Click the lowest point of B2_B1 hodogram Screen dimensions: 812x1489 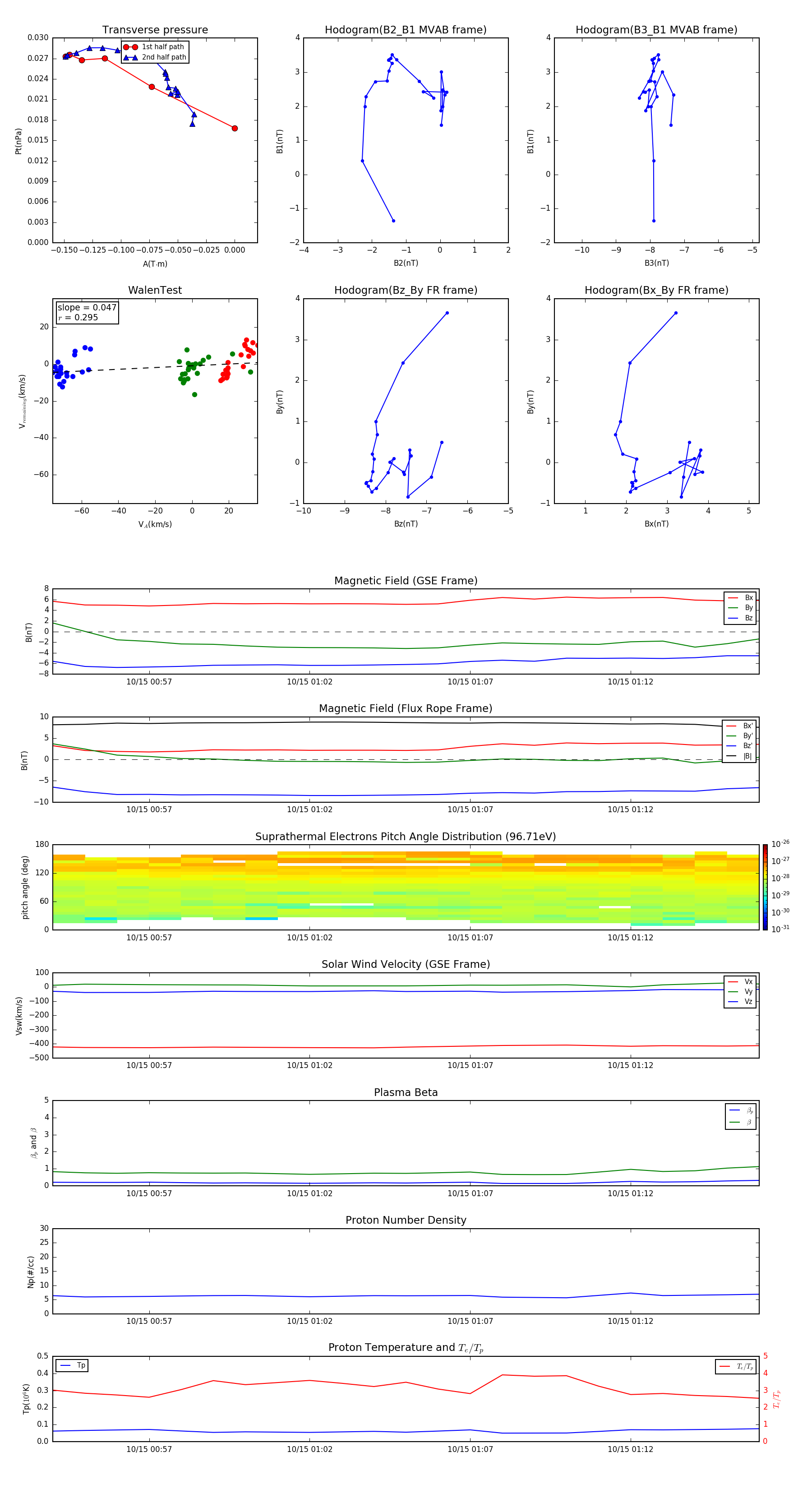pos(393,221)
